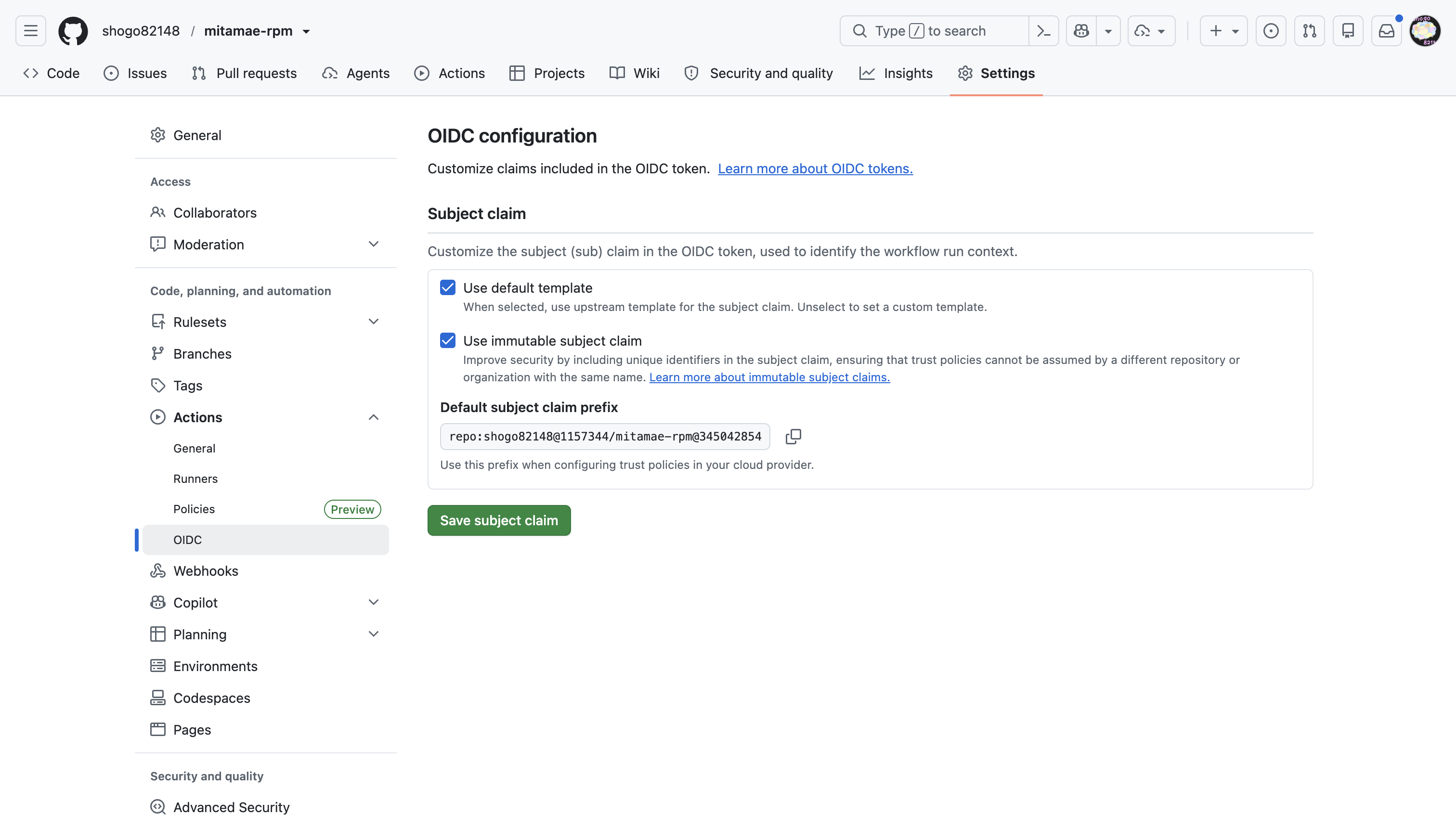1456x828 pixels.
Task: Open repositories icon in header
Action: point(1348,31)
